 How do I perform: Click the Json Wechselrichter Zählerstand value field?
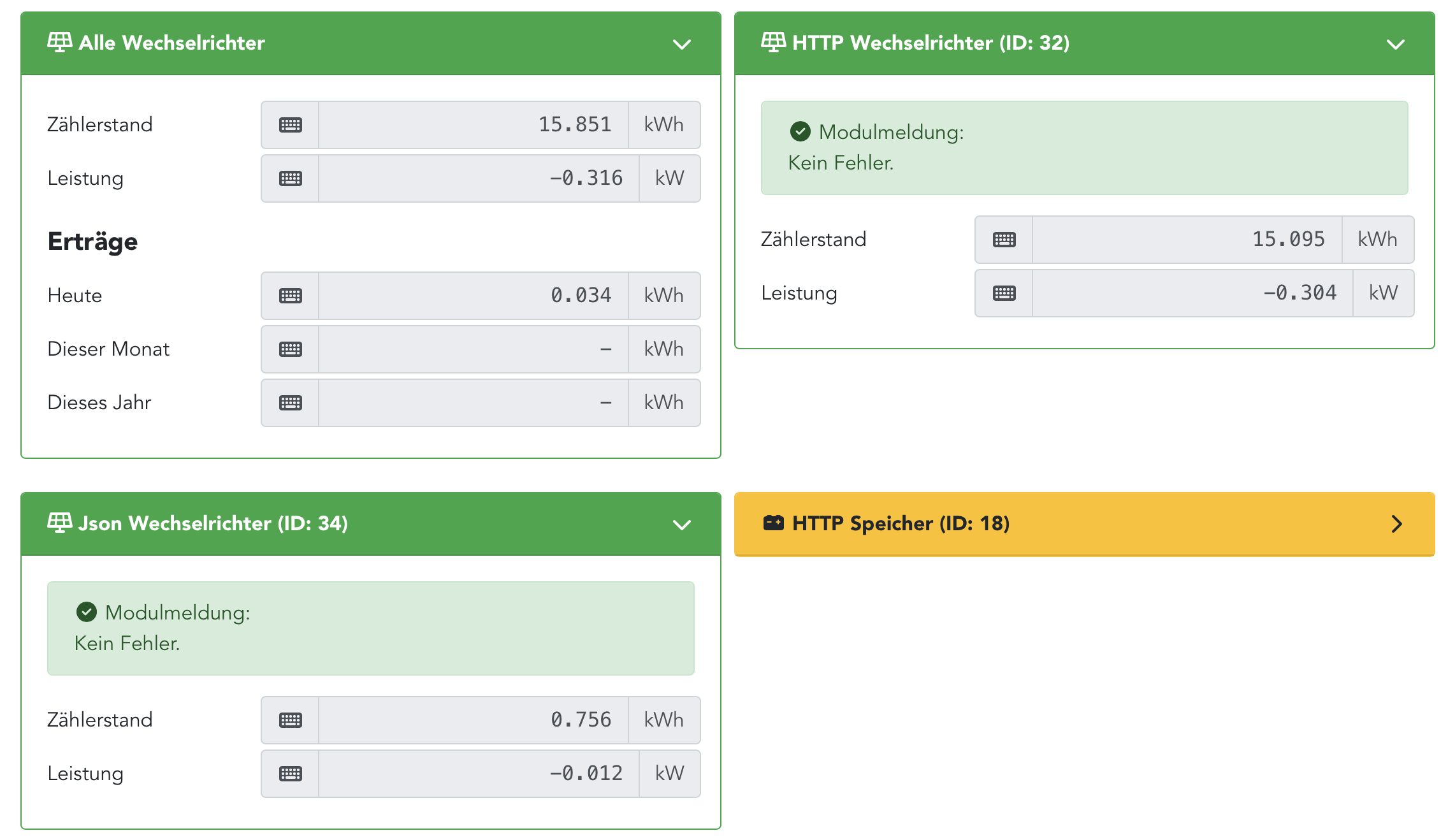pyautogui.click(x=473, y=720)
